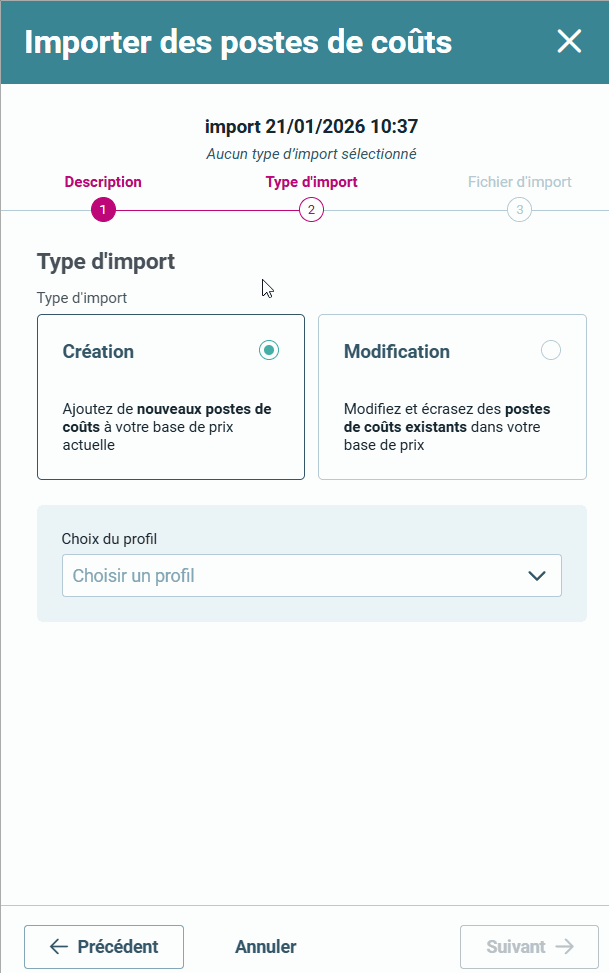This screenshot has width=609, height=973.
Task: Select the "Type d'import" step label
Action: (x=311, y=182)
